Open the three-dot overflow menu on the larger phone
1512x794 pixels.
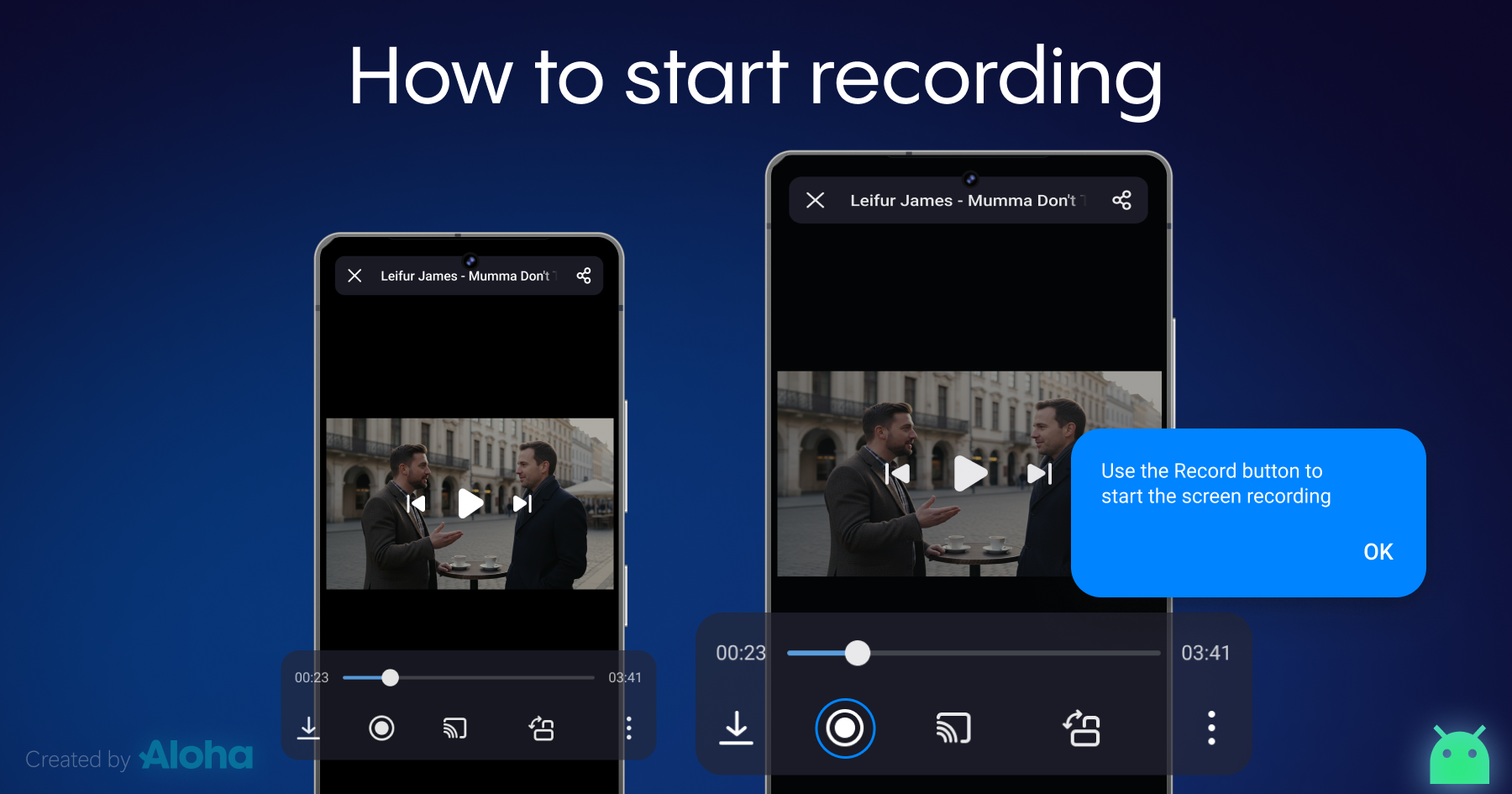1211,728
